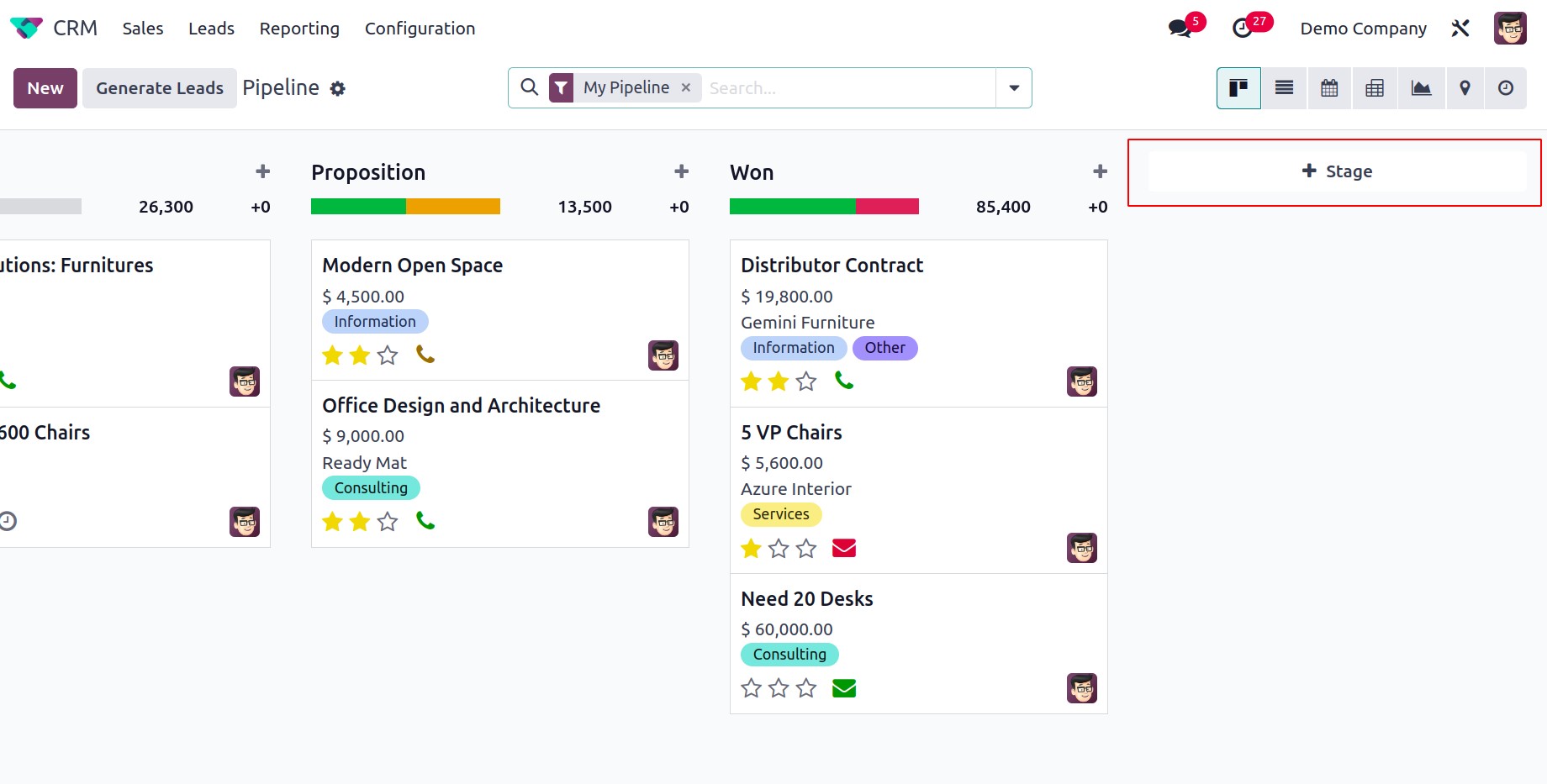Click phone activity icon on Modern Open Space
The height and width of the screenshot is (784, 1547).
point(425,355)
